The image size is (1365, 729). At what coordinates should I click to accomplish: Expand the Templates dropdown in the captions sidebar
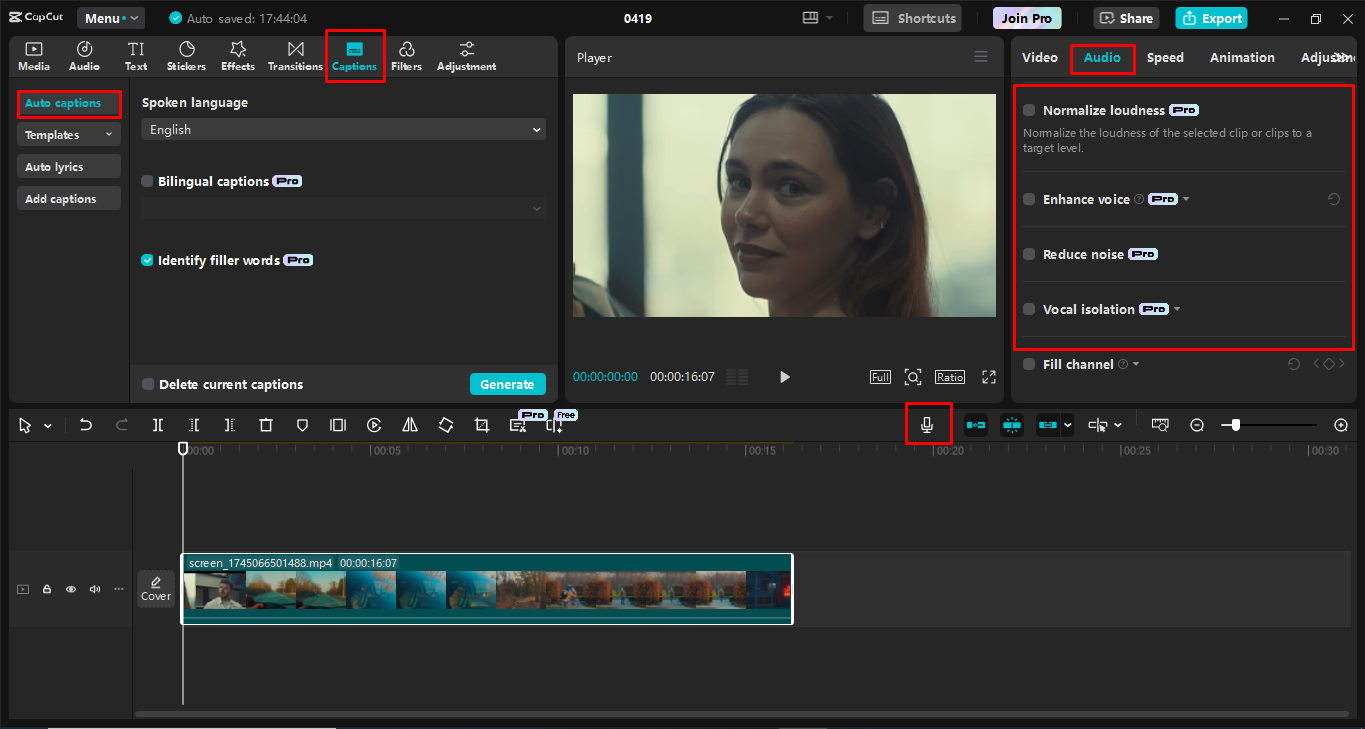68,135
